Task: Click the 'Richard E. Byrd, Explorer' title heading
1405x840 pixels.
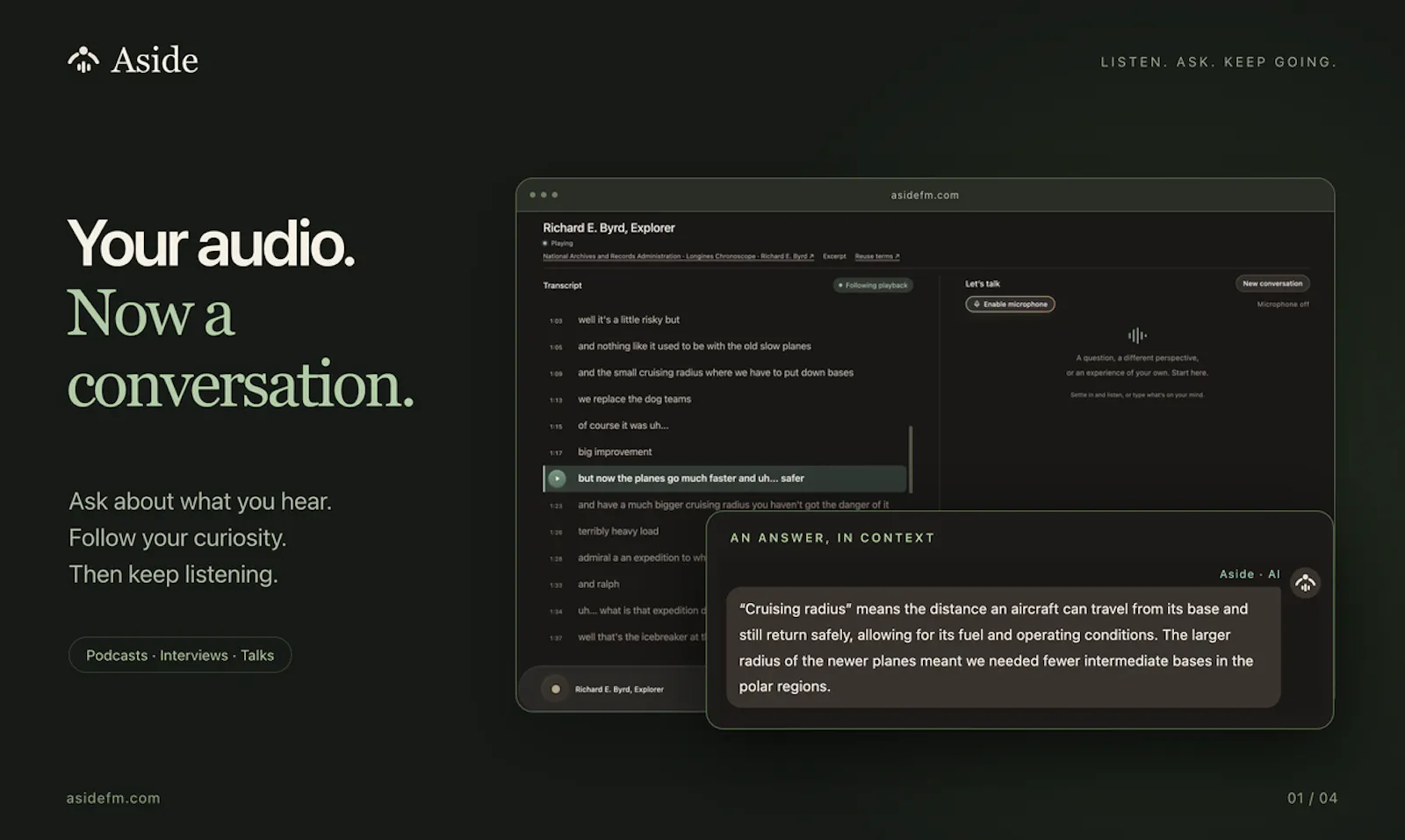Action: [609, 227]
